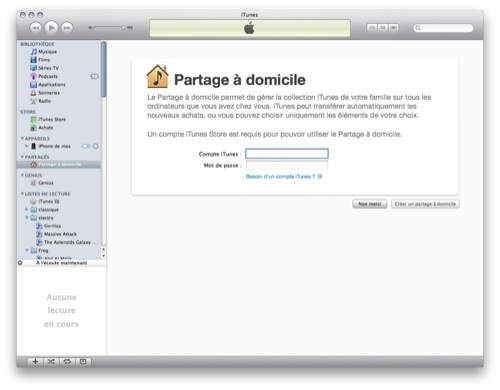The image size is (500, 390).
Task: Collapse the Frog folder
Action: (x=26, y=250)
